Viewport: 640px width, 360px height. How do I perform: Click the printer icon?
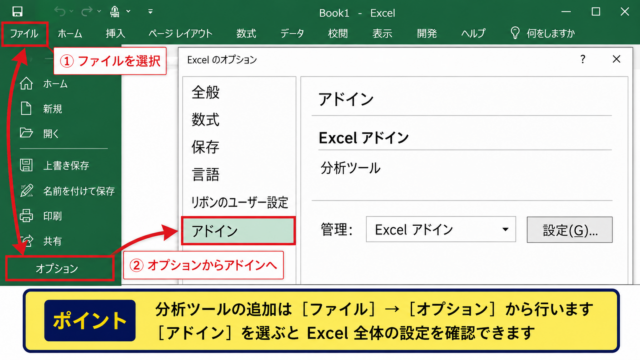(x=26, y=215)
